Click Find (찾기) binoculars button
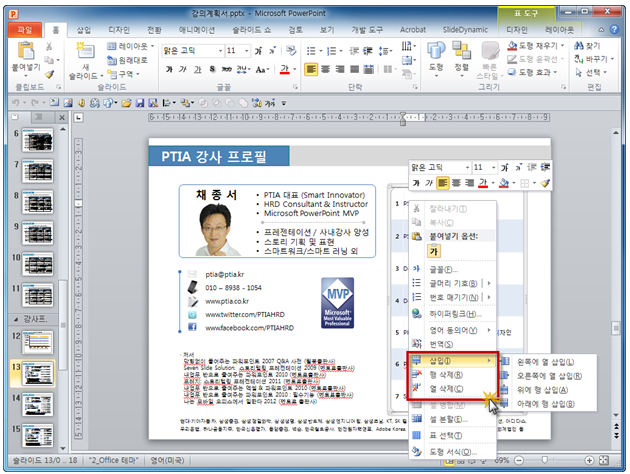Viewport: 630px width, 474px height. click(587, 45)
